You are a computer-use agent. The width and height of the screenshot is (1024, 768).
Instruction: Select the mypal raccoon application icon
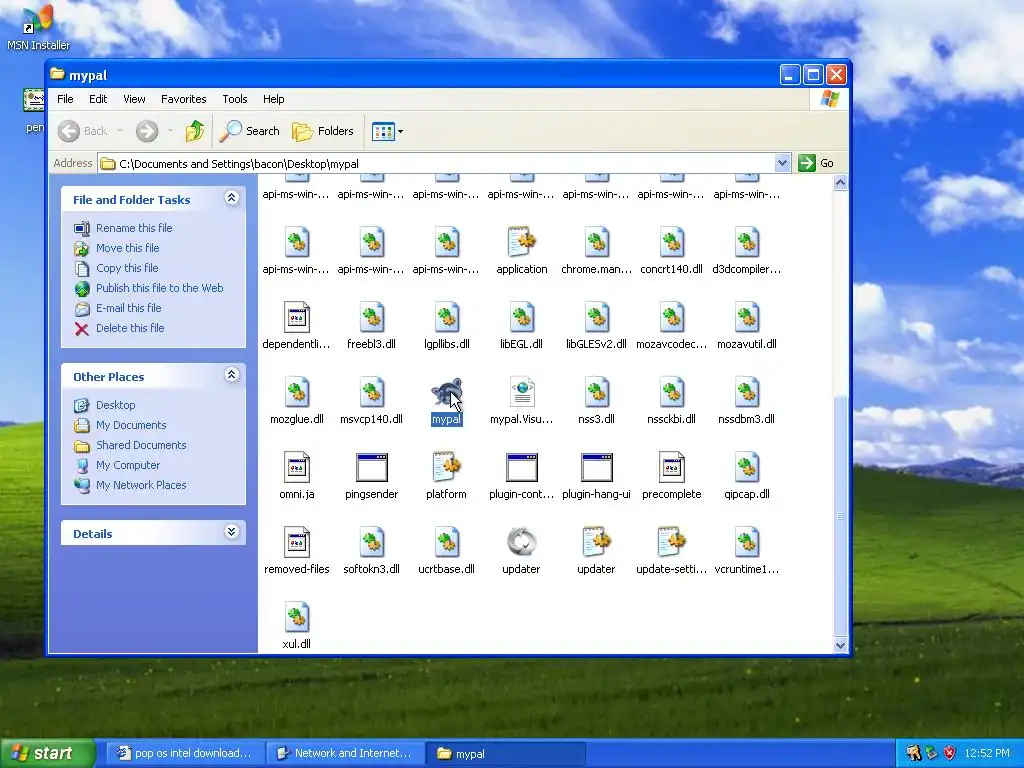(447, 393)
